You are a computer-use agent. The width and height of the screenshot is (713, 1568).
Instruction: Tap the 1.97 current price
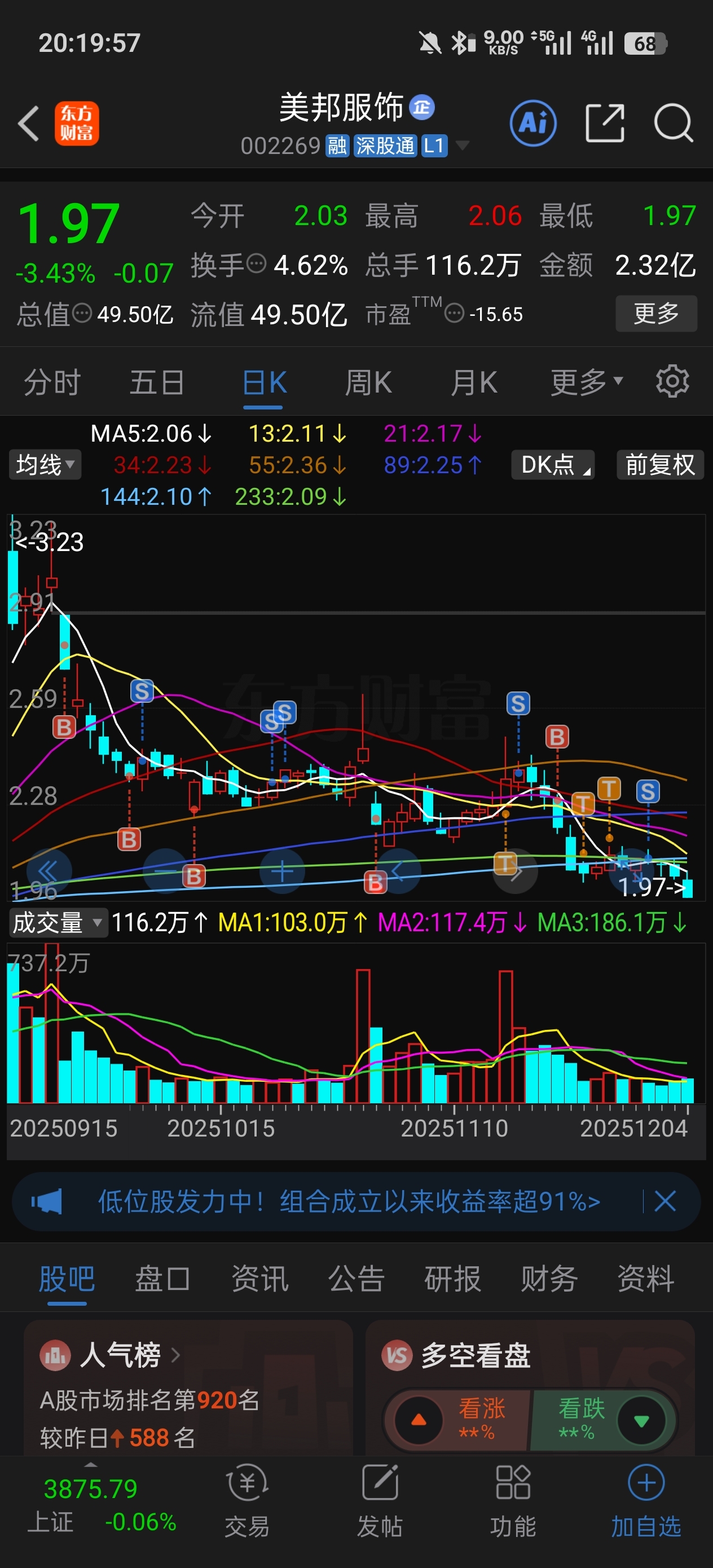click(x=68, y=223)
